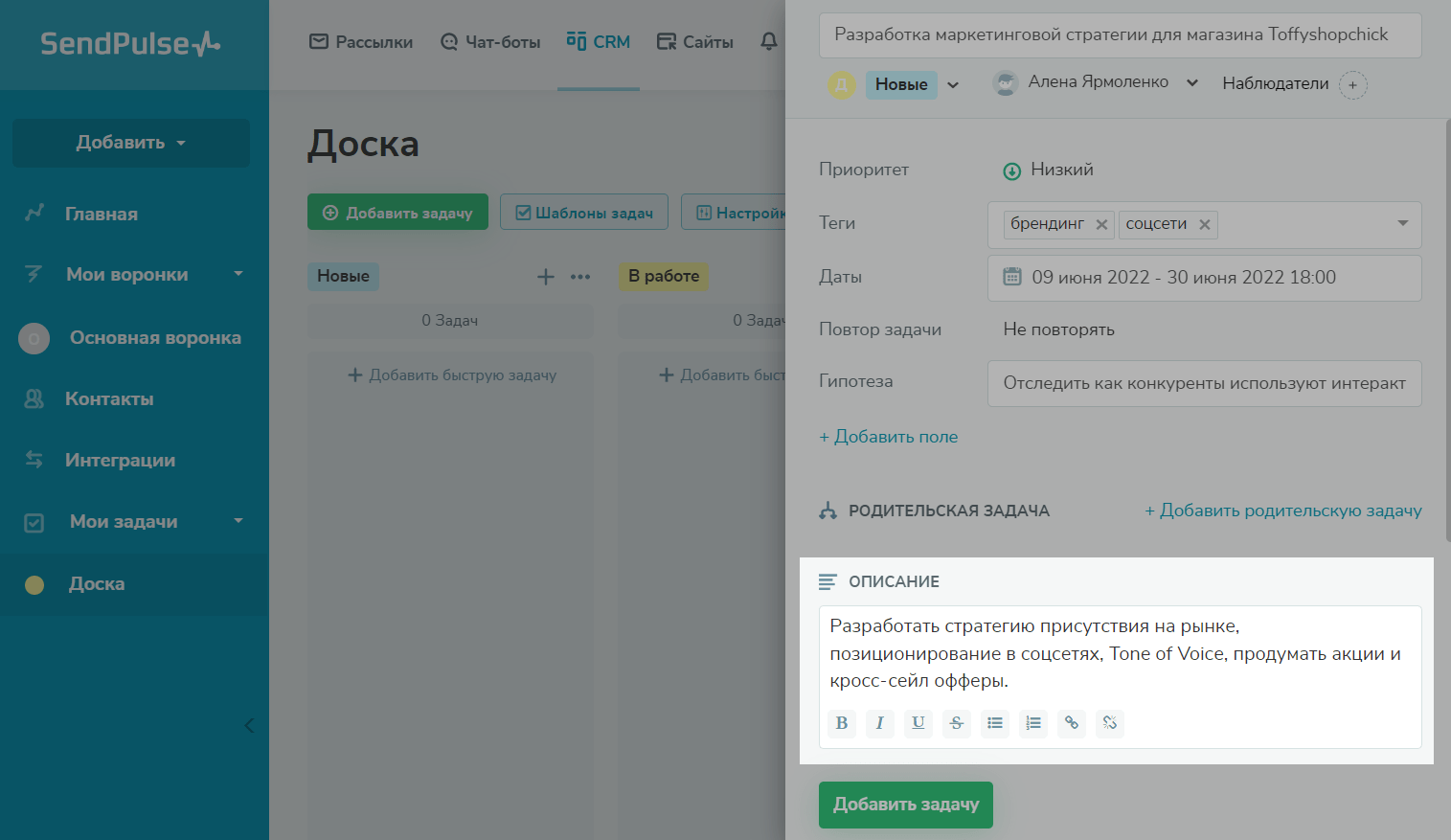The width and height of the screenshot is (1451, 840).
Task: Expand assignee Алена Ярмоленко dropdown
Action: pyautogui.click(x=1192, y=83)
